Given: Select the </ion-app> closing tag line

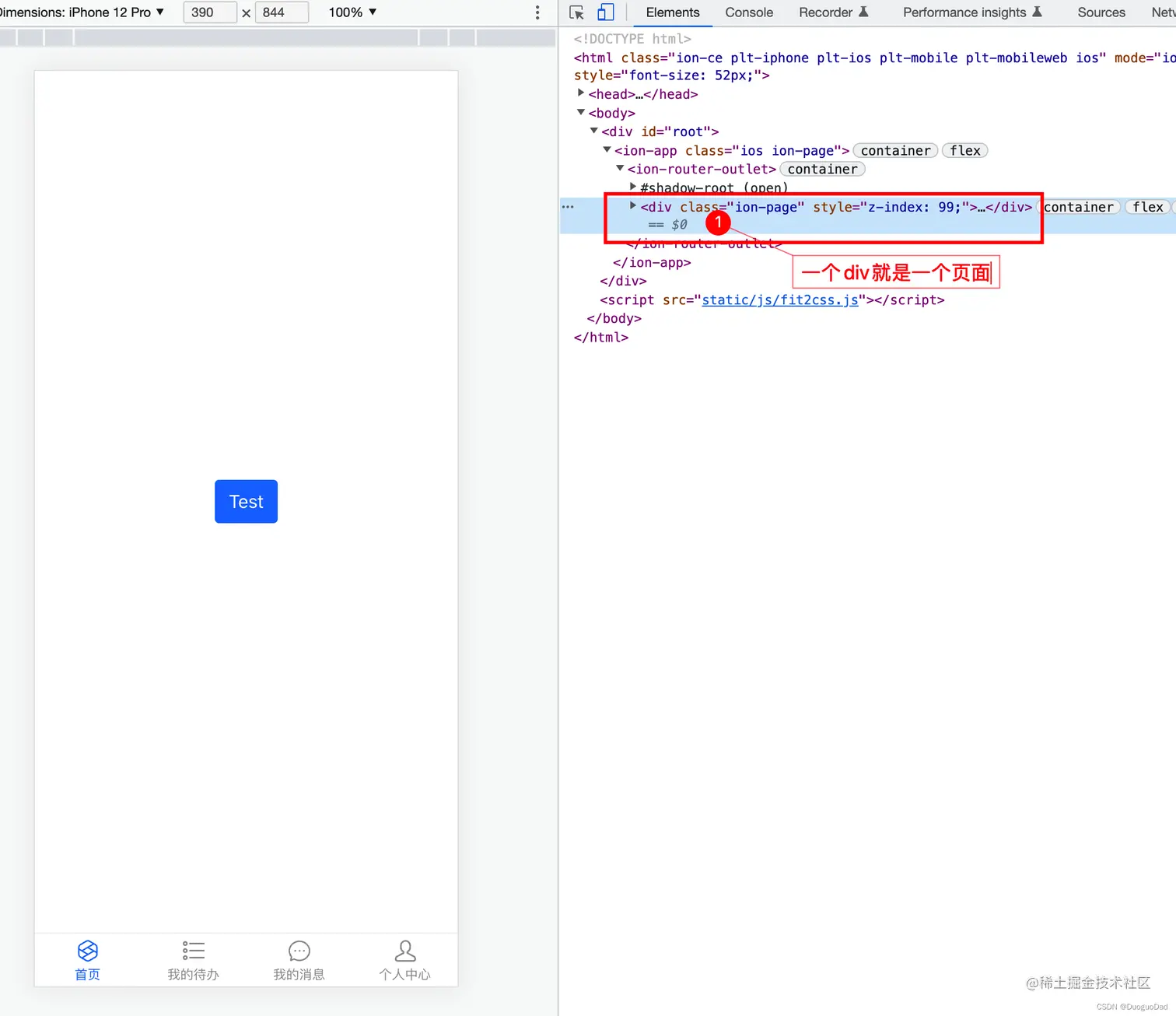Looking at the screenshot, I should click(x=652, y=262).
